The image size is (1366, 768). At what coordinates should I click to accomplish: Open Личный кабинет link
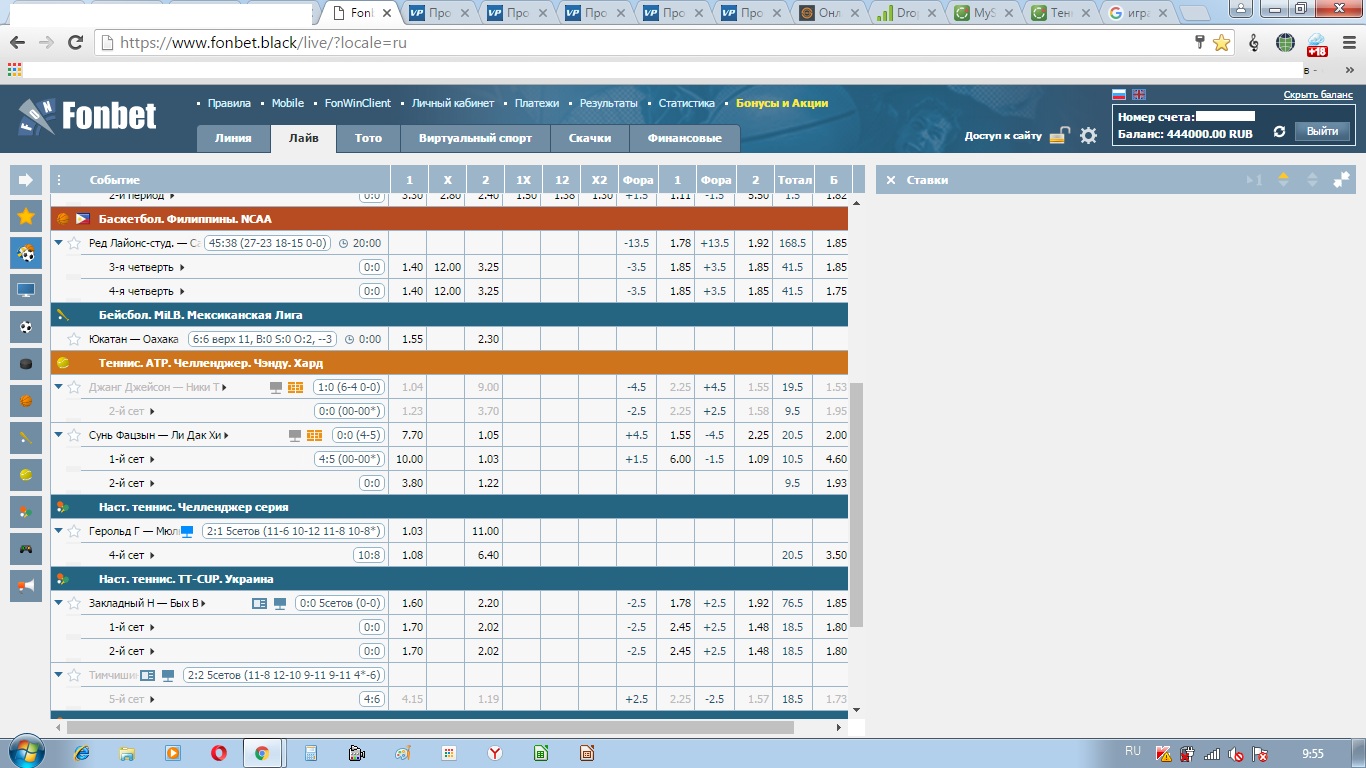[453, 103]
